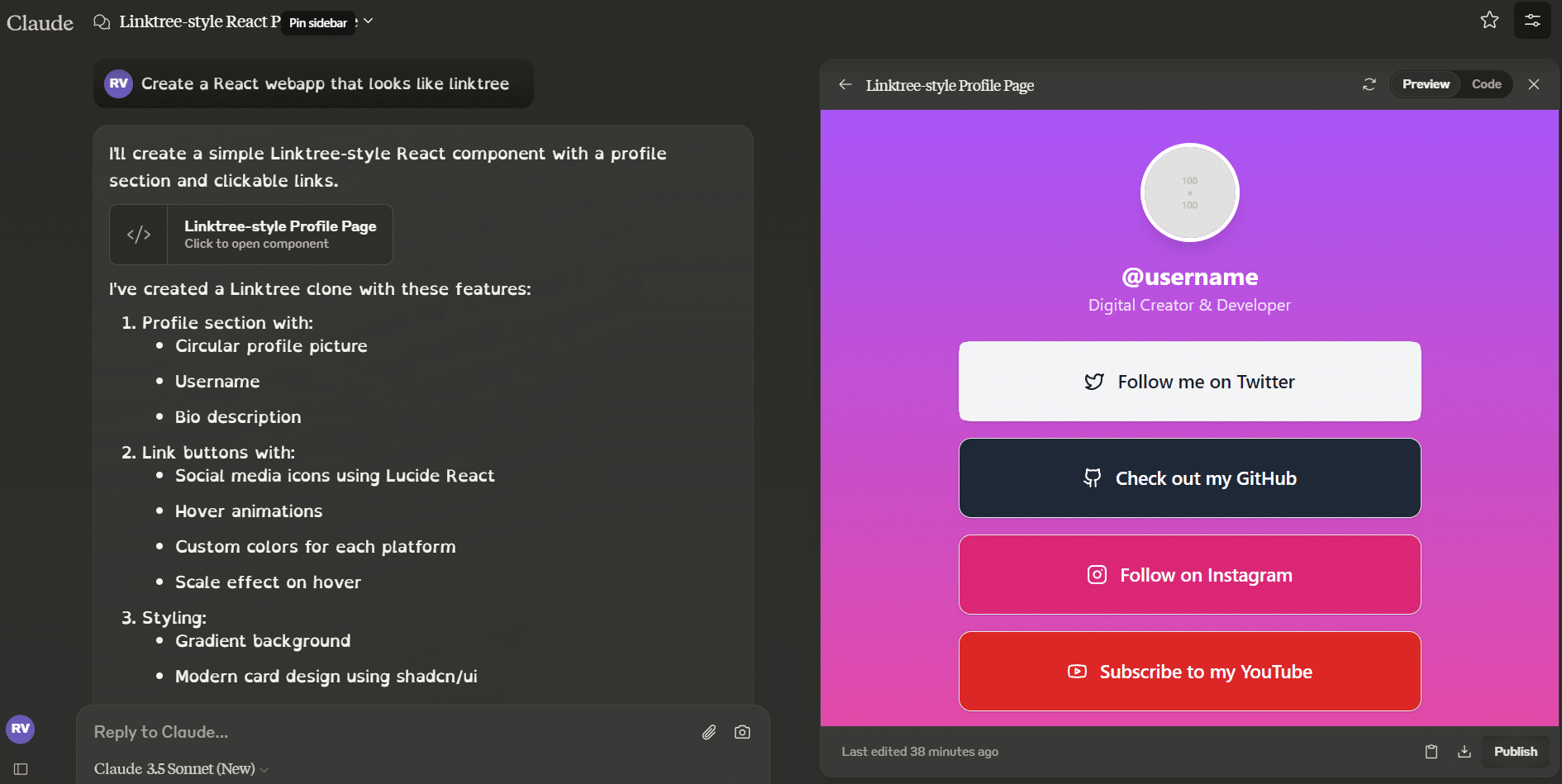Download the artifact file

[1464, 752]
